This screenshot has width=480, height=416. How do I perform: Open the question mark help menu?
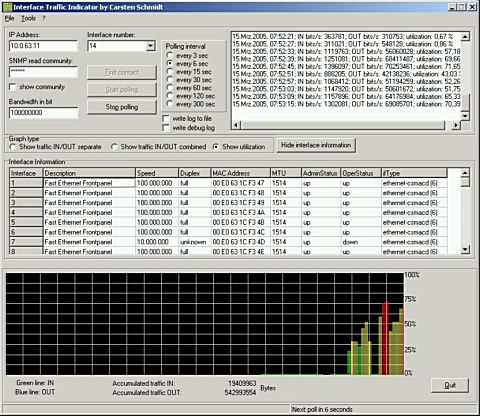pos(44,19)
